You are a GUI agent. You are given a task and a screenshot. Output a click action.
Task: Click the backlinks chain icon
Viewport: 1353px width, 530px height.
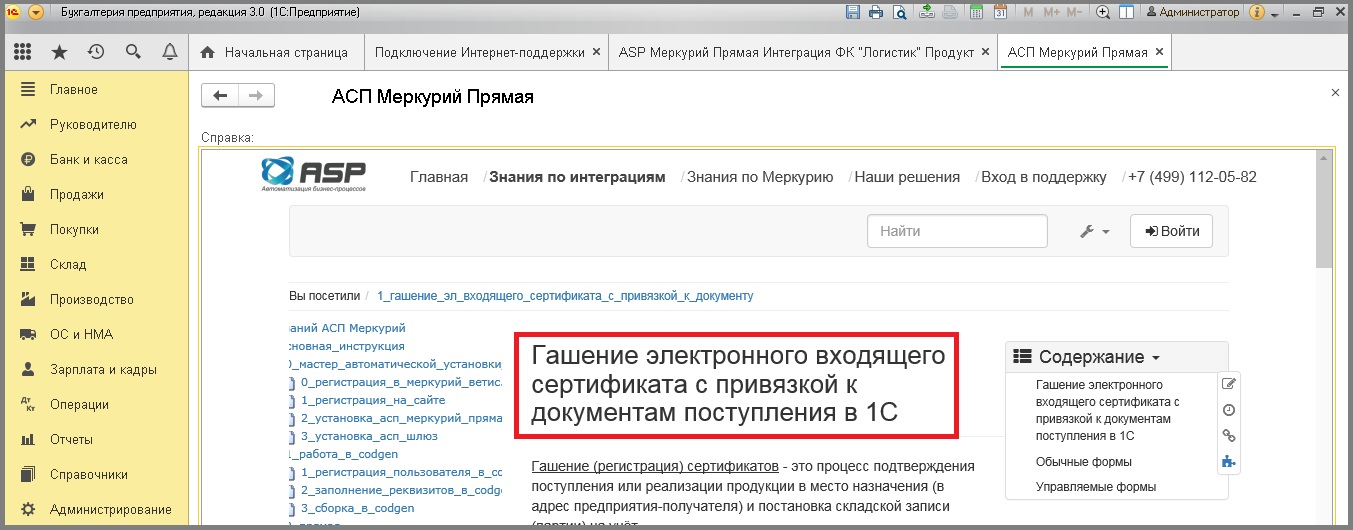[x=1229, y=435]
